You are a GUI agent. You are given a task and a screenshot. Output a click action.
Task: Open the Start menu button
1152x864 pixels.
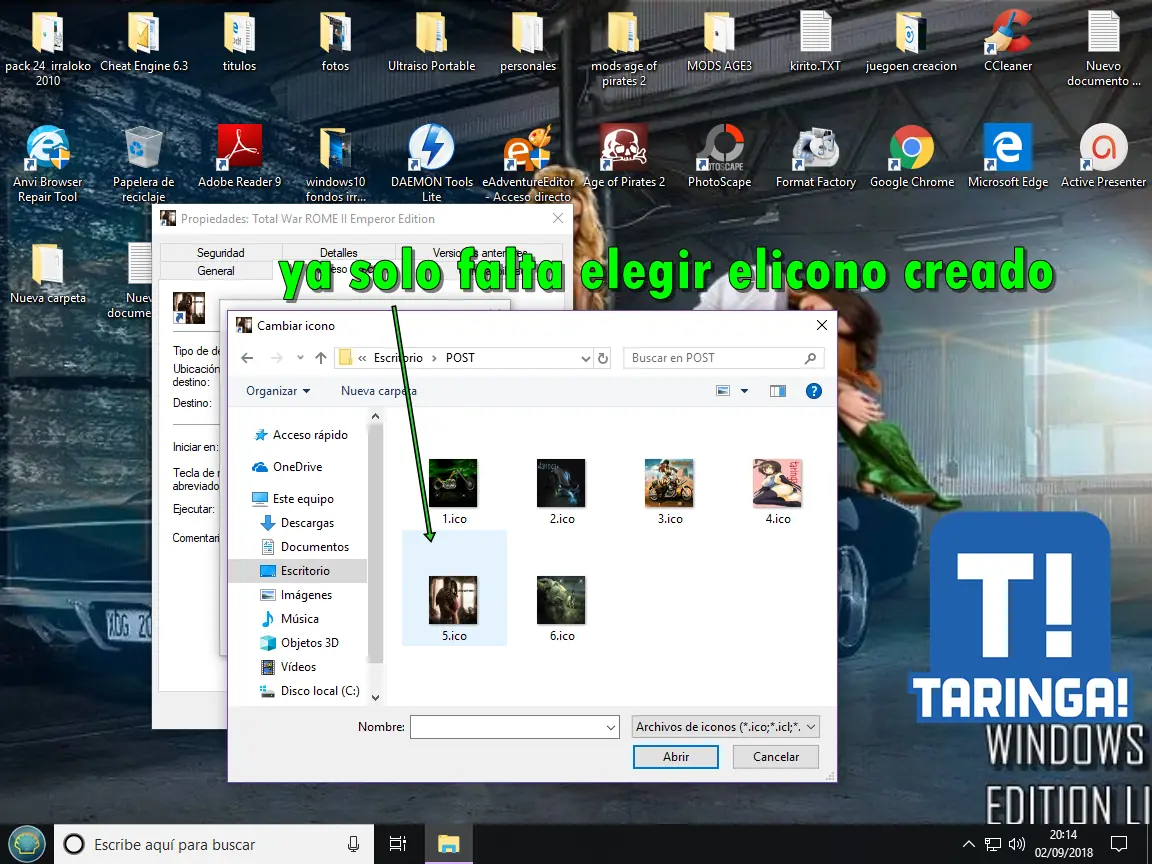click(x=26, y=844)
